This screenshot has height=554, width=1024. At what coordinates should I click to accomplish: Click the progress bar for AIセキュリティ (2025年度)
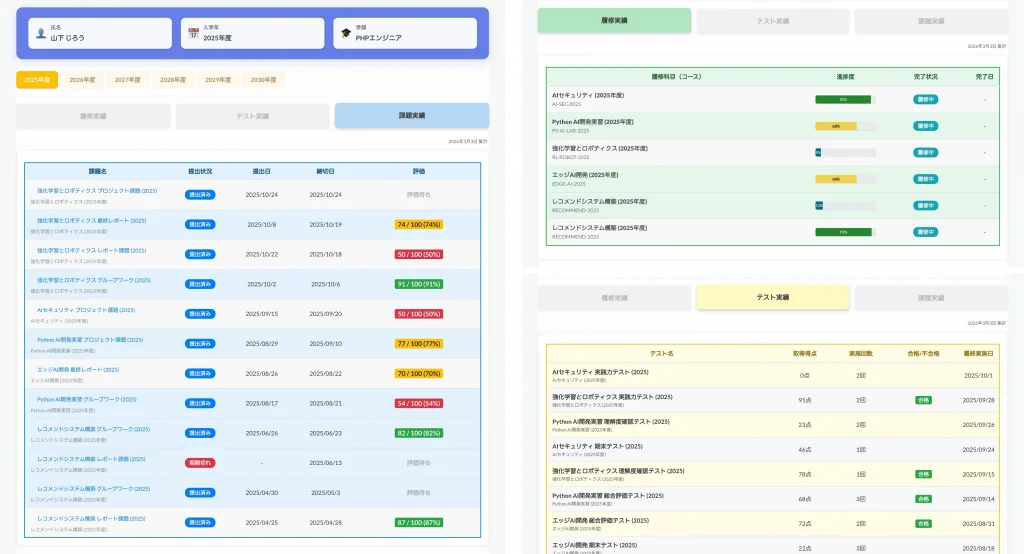click(844, 99)
